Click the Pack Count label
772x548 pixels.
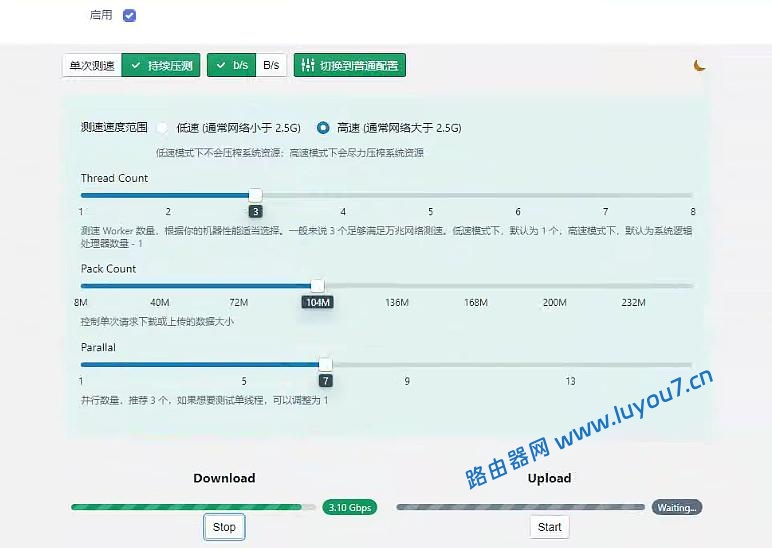[x=108, y=269]
